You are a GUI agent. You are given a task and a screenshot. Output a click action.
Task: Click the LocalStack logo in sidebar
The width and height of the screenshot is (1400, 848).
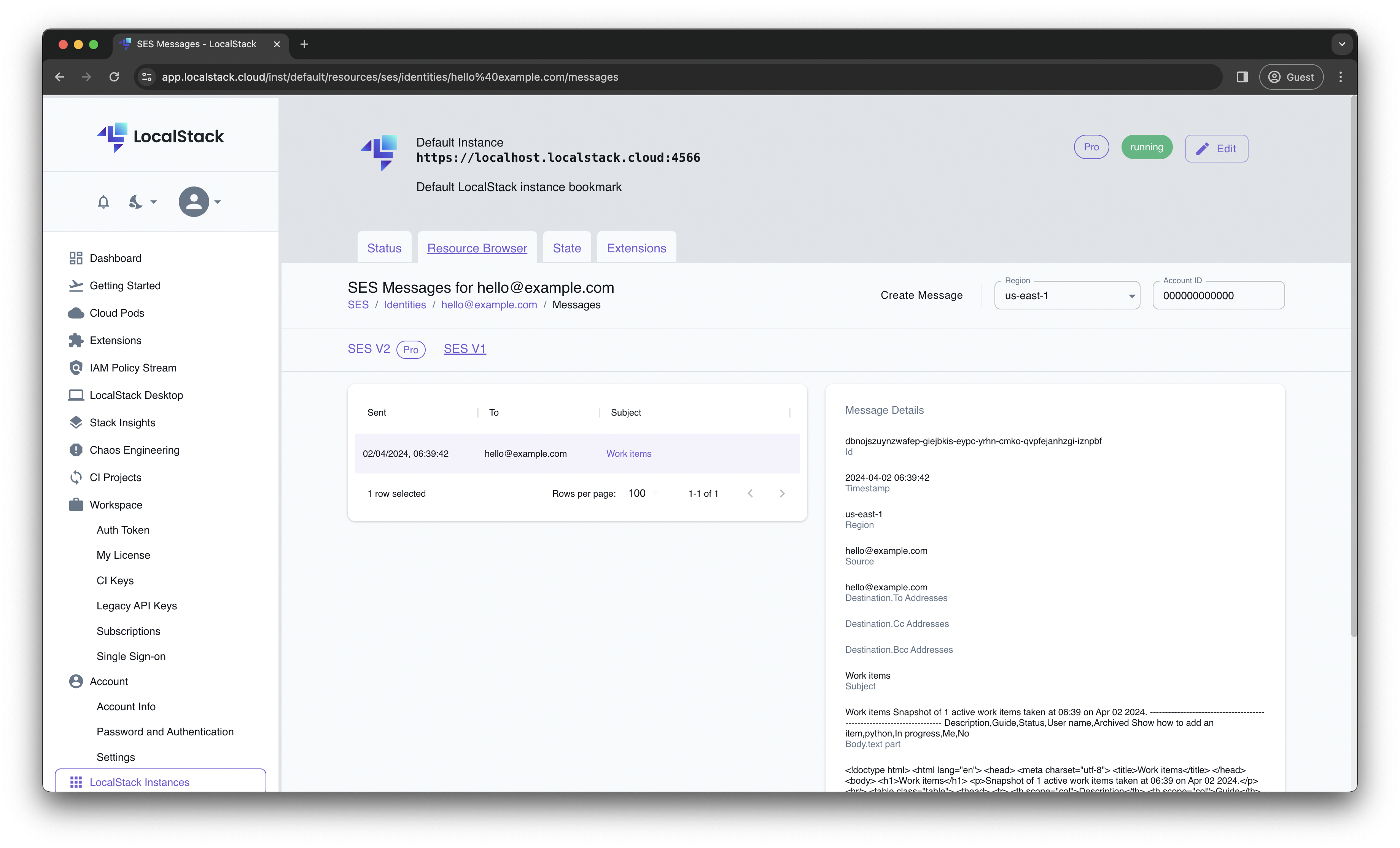click(160, 136)
